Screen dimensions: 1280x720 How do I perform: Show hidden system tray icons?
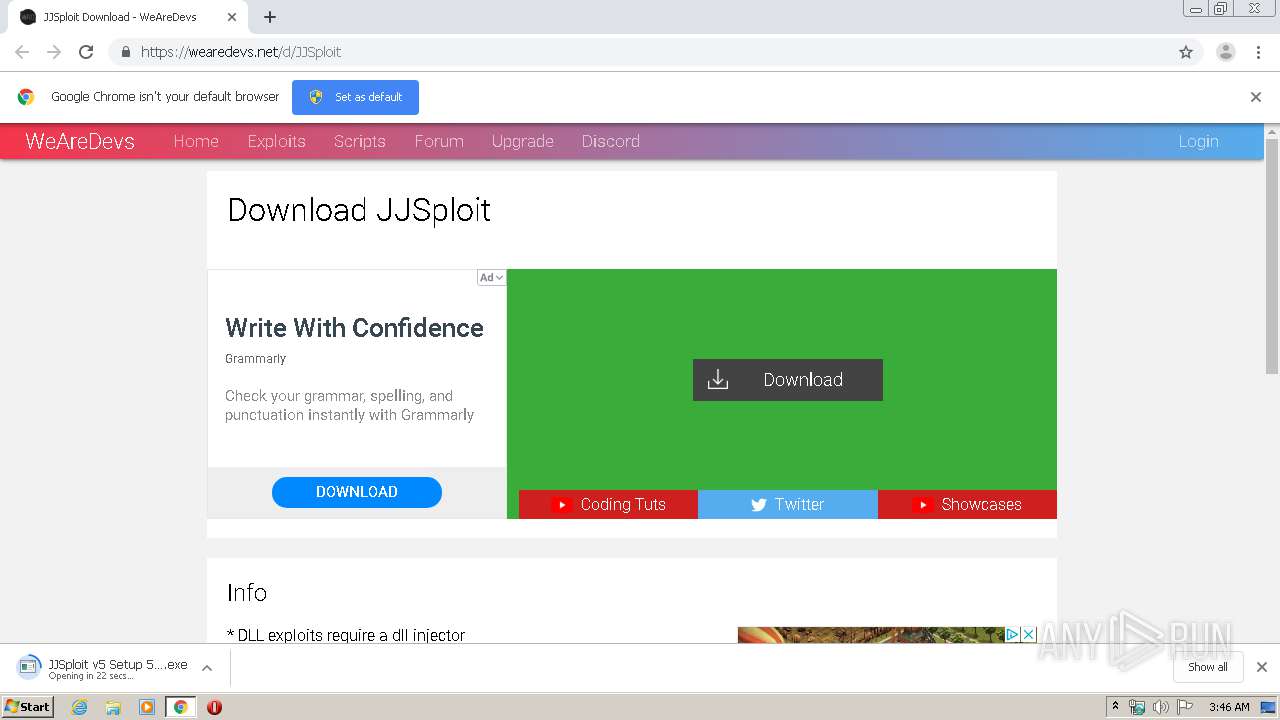pos(1115,707)
